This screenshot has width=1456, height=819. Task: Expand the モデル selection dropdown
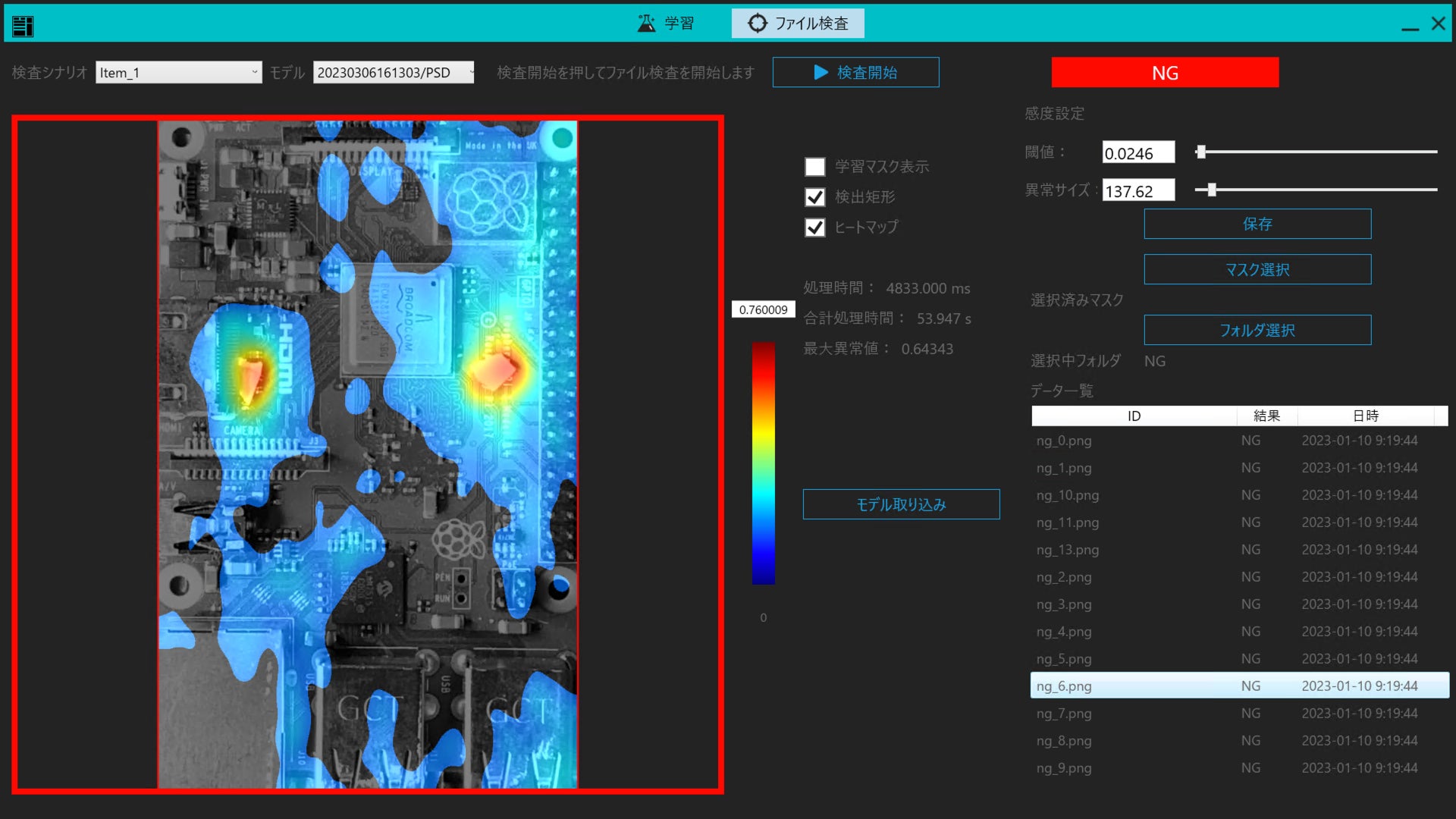394,73
